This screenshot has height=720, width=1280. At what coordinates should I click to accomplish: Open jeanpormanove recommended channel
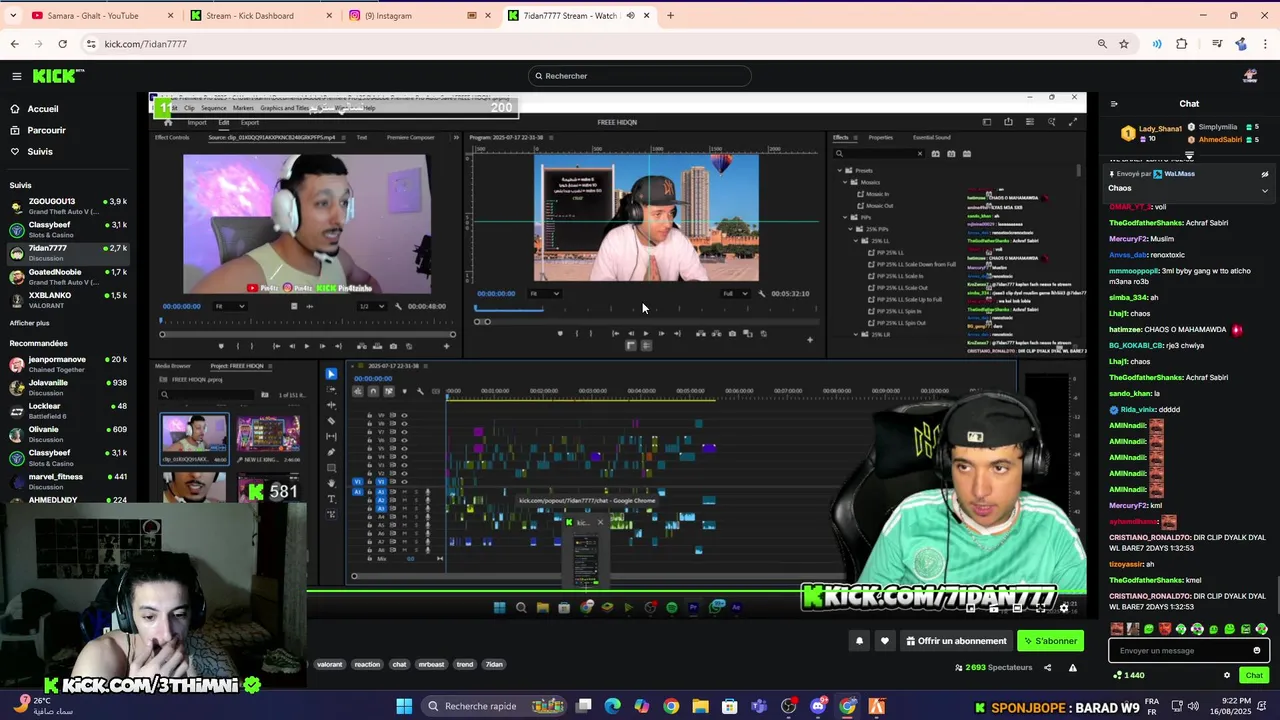[x=68, y=364]
